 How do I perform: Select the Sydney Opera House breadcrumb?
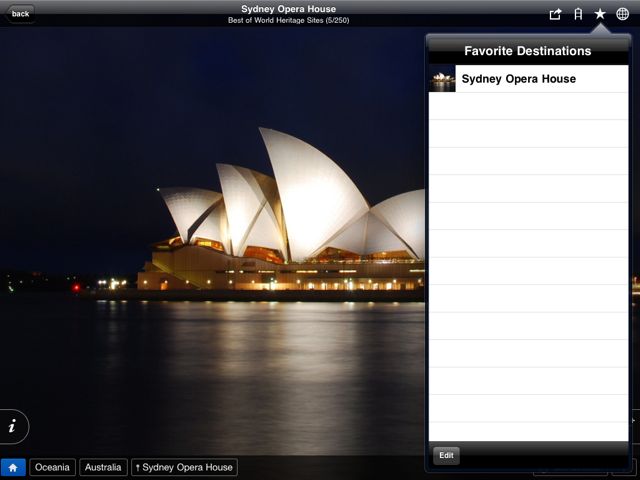click(184, 467)
